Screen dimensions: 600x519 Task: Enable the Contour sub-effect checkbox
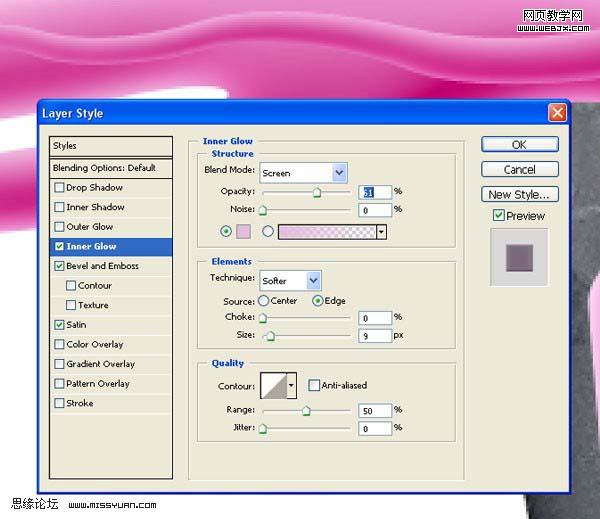click(x=71, y=286)
